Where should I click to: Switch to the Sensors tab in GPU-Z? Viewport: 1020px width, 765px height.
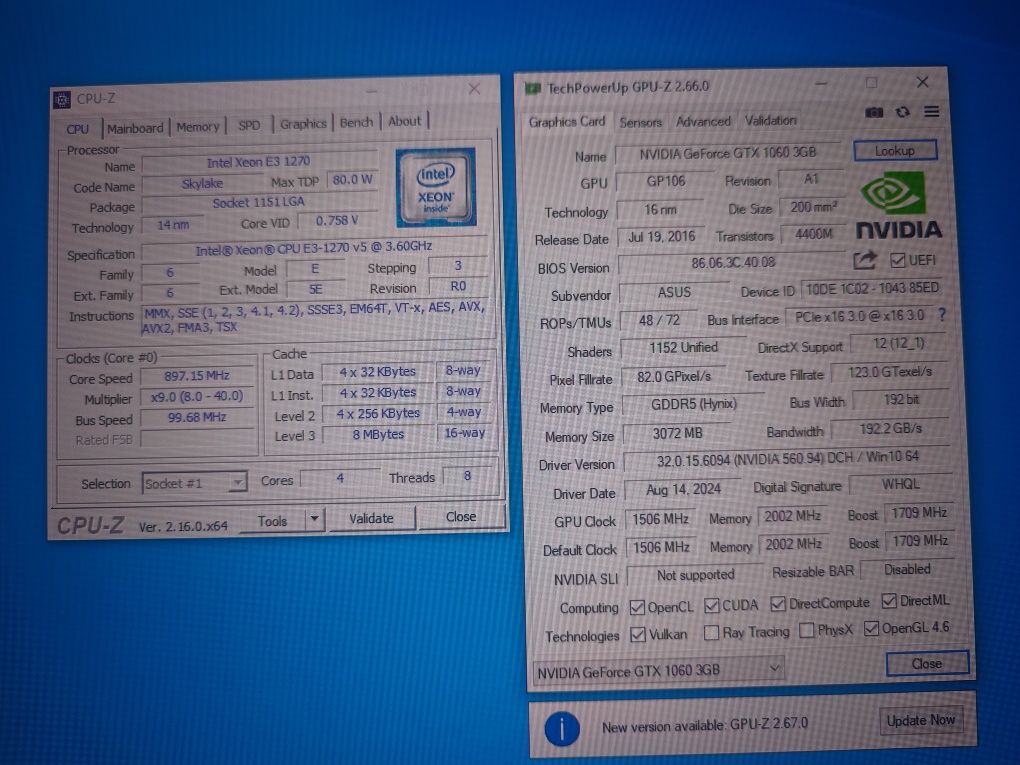pyautogui.click(x=640, y=122)
